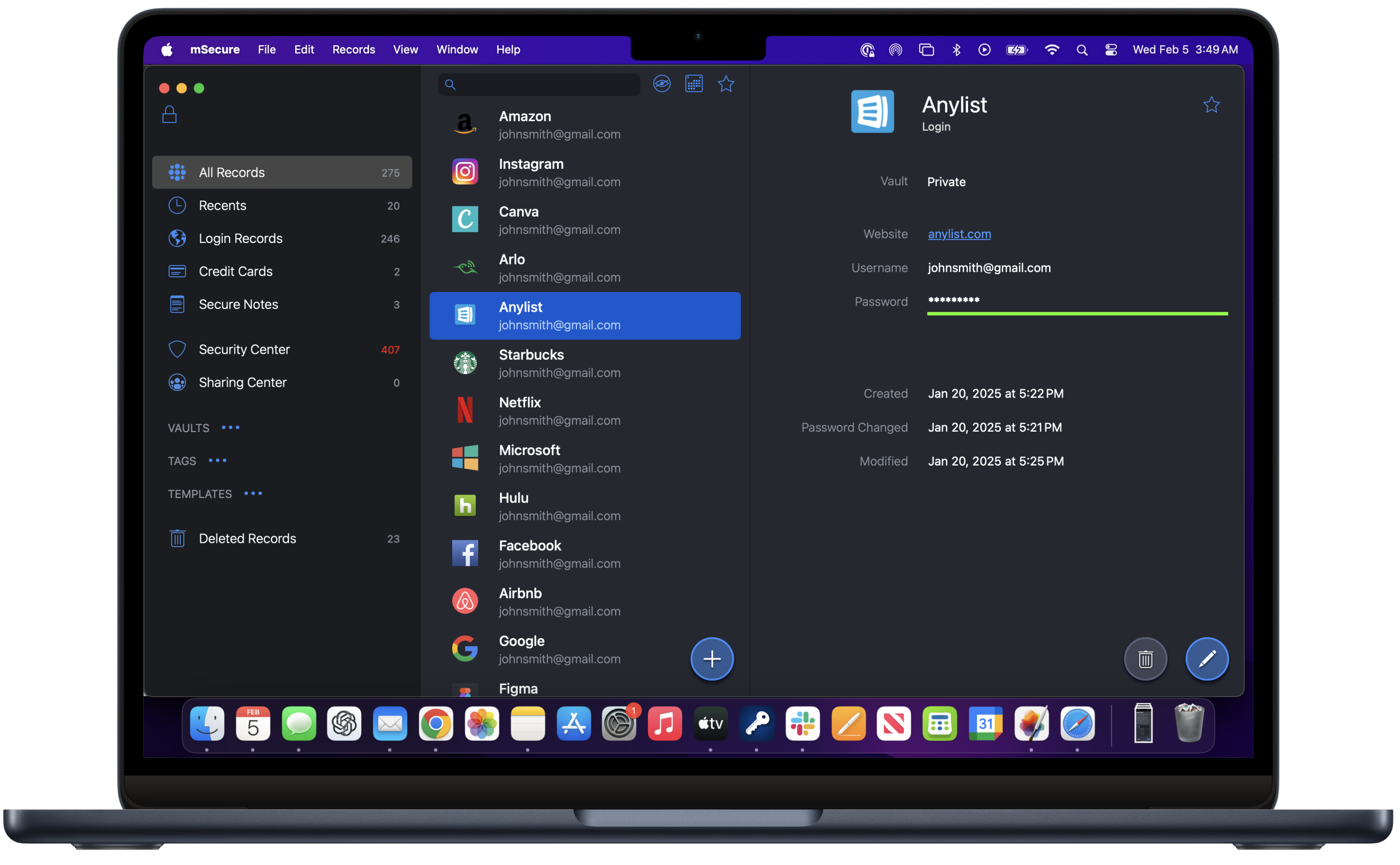Viewport: 1400px width, 865px height.
Task: Expand the TEMPLATES section dots
Action: pyautogui.click(x=253, y=494)
